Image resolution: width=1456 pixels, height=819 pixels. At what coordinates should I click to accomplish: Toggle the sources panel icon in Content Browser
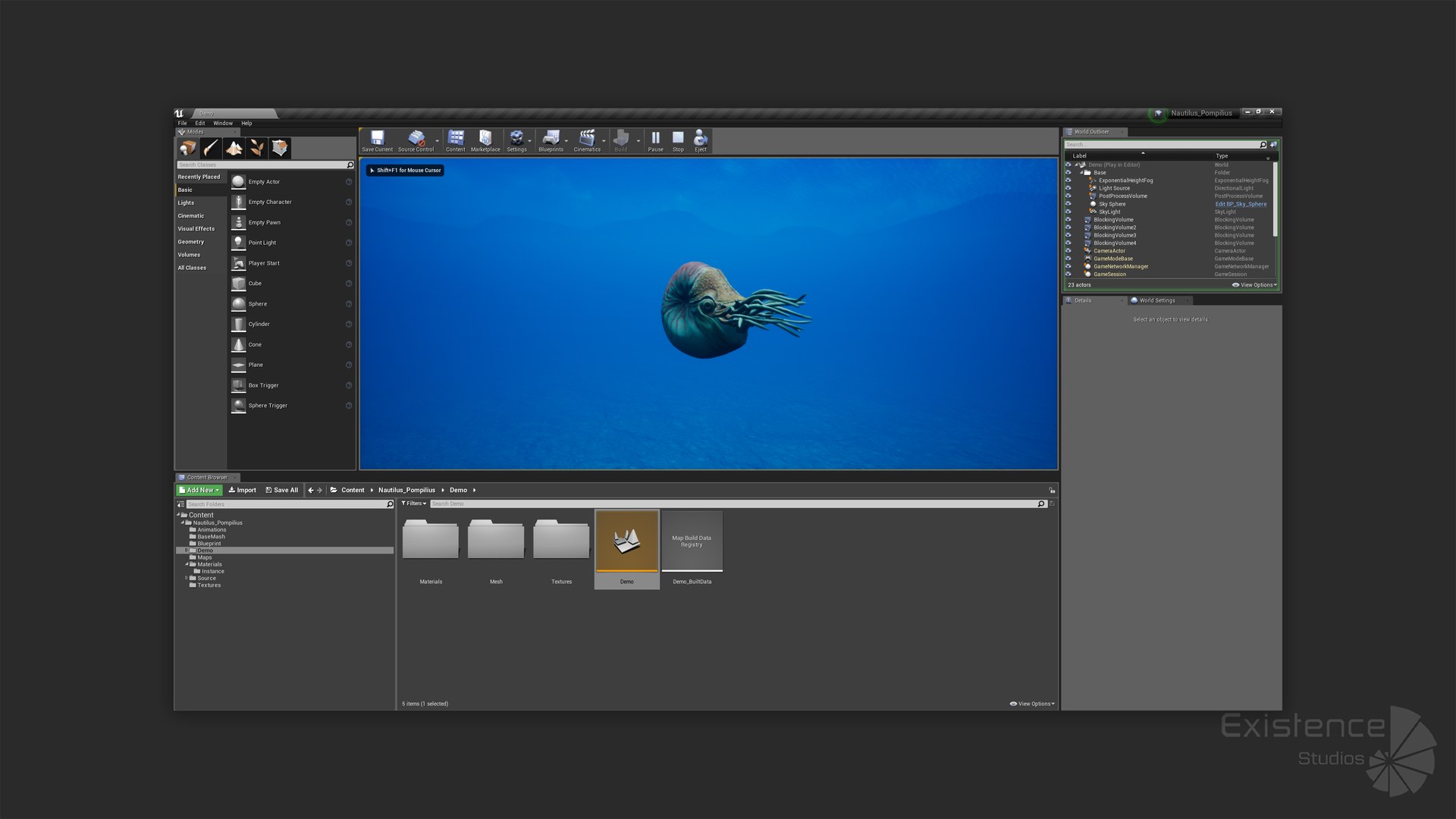click(x=180, y=504)
